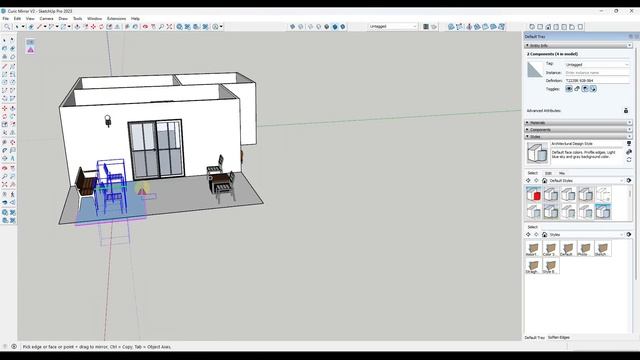Select the Isometric view icon

coord(532,27)
